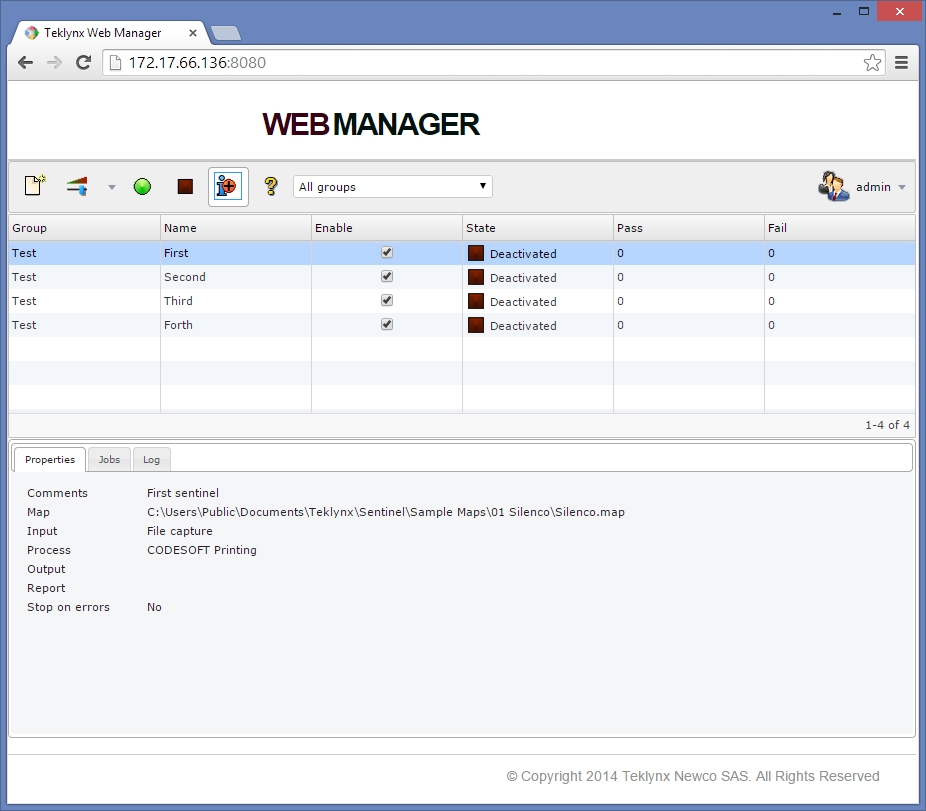The height and width of the screenshot is (811, 926).
Task: Open the Chrome hamburger menu
Action: coord(901,63)
